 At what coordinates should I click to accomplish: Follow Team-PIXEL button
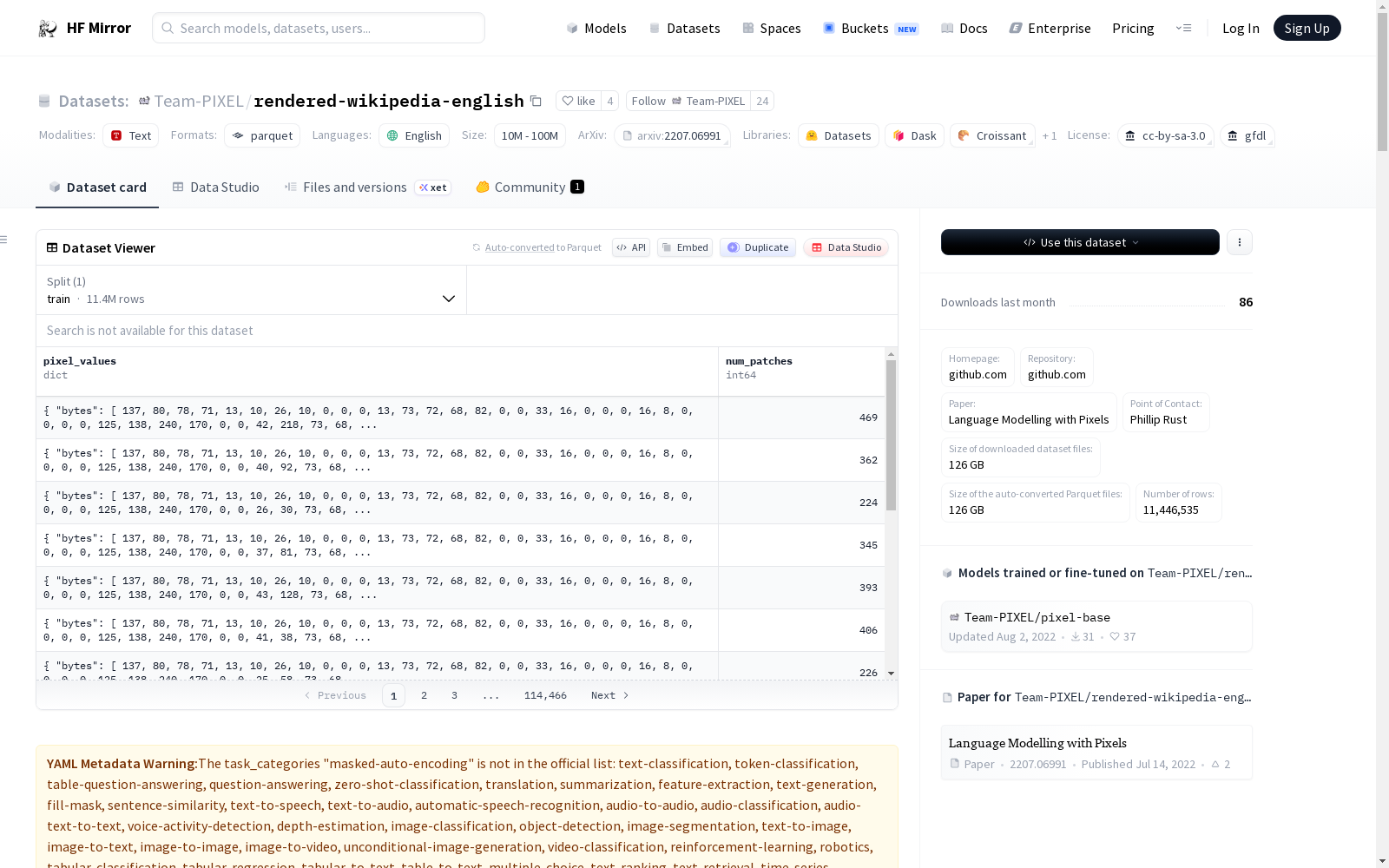pyautogui.click(x=688, y=102)
